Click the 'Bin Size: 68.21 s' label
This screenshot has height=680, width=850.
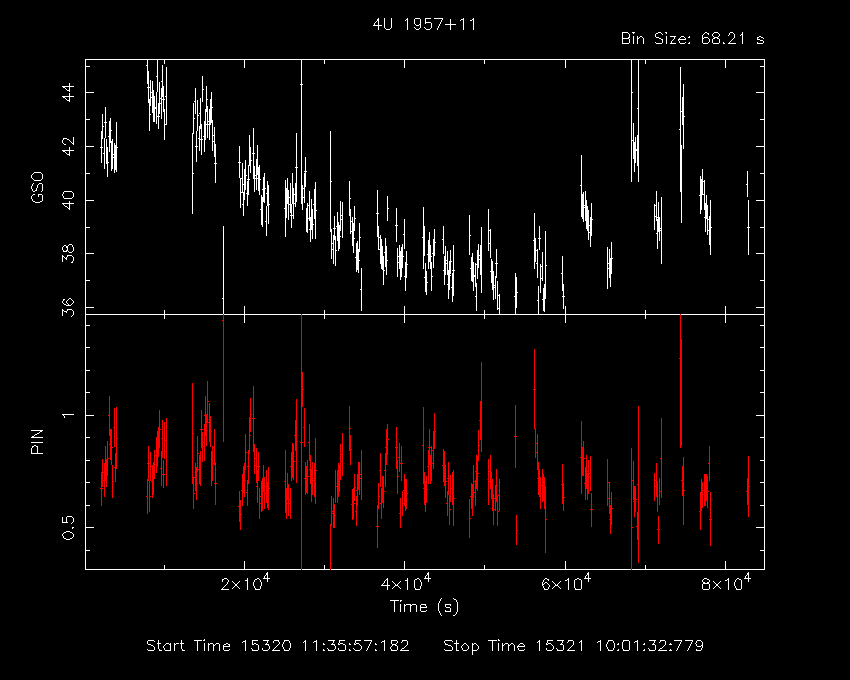coord(692,39)
